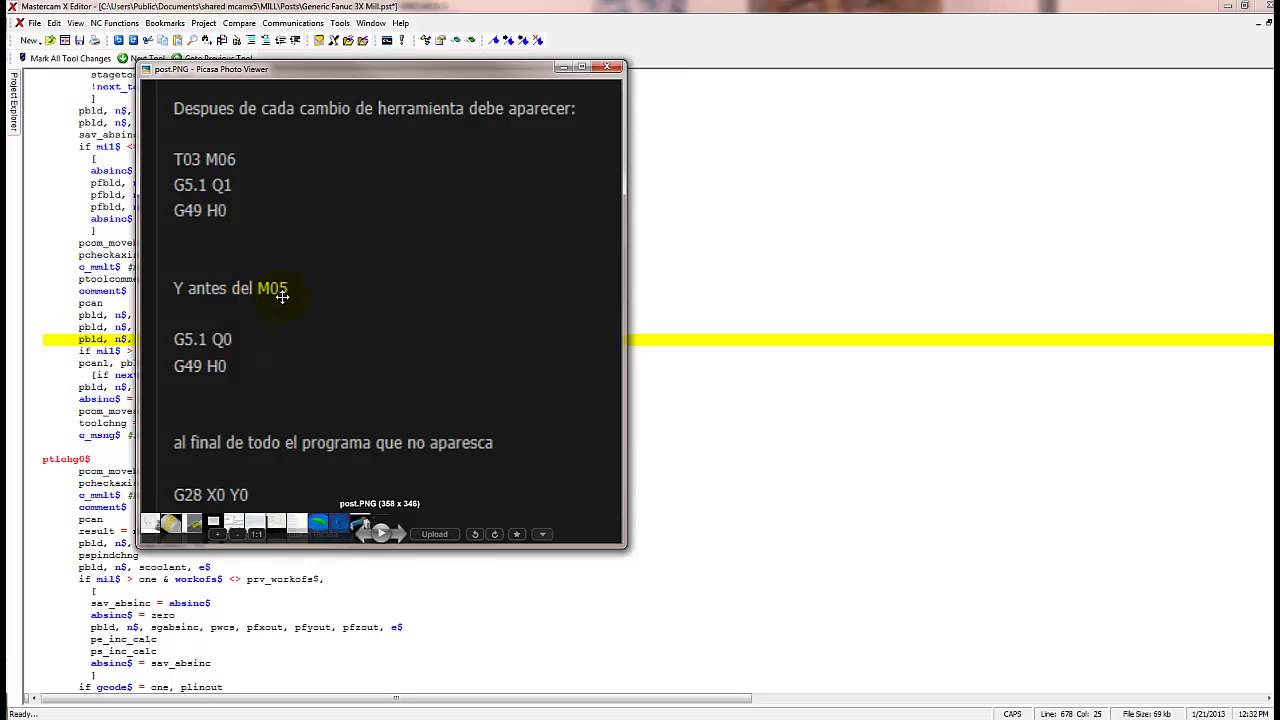Click Mark All Tool Changes button

[x=65, y=58]
